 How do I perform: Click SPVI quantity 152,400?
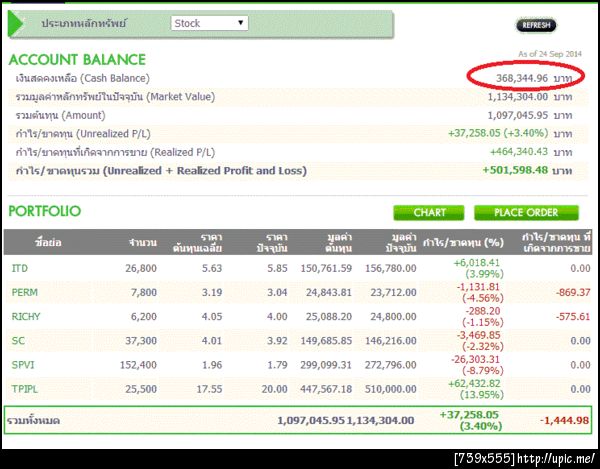tap(138, 365)
